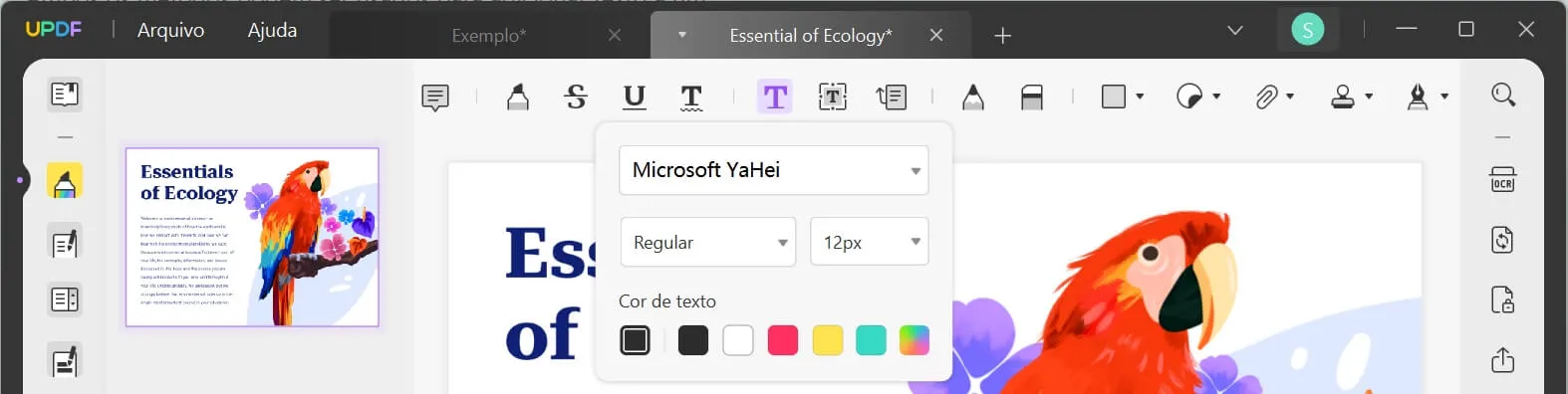Image resolution: width=1568 pixels, height=394 pixels.
Task: Open the Fill and sign tool in sidebar
Action: pos(65,360)
